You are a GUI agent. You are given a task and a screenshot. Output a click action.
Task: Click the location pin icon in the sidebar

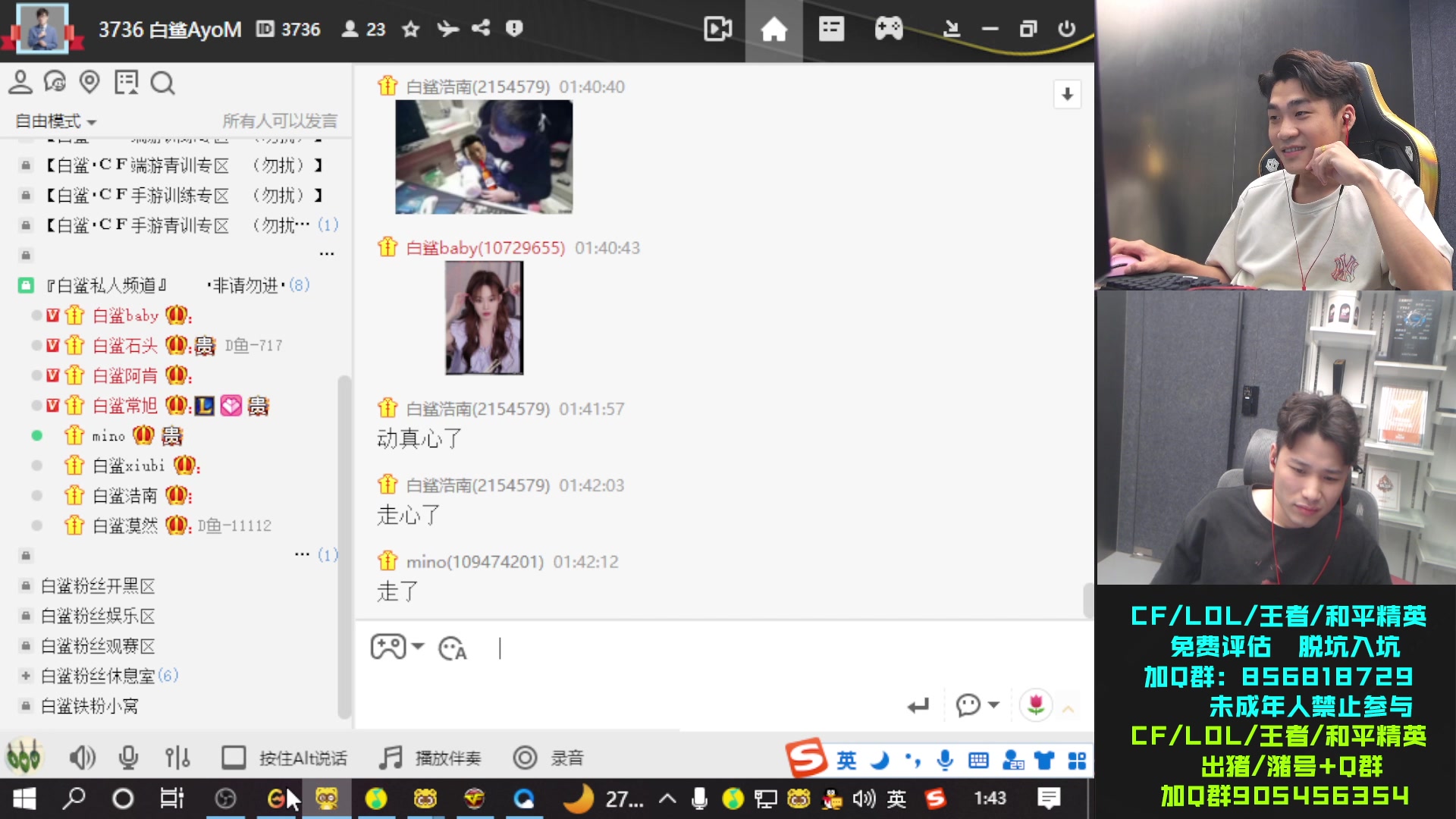89,82
